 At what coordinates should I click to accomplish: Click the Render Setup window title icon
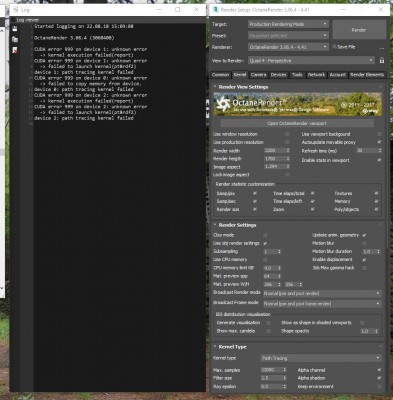tap(216, 10)
